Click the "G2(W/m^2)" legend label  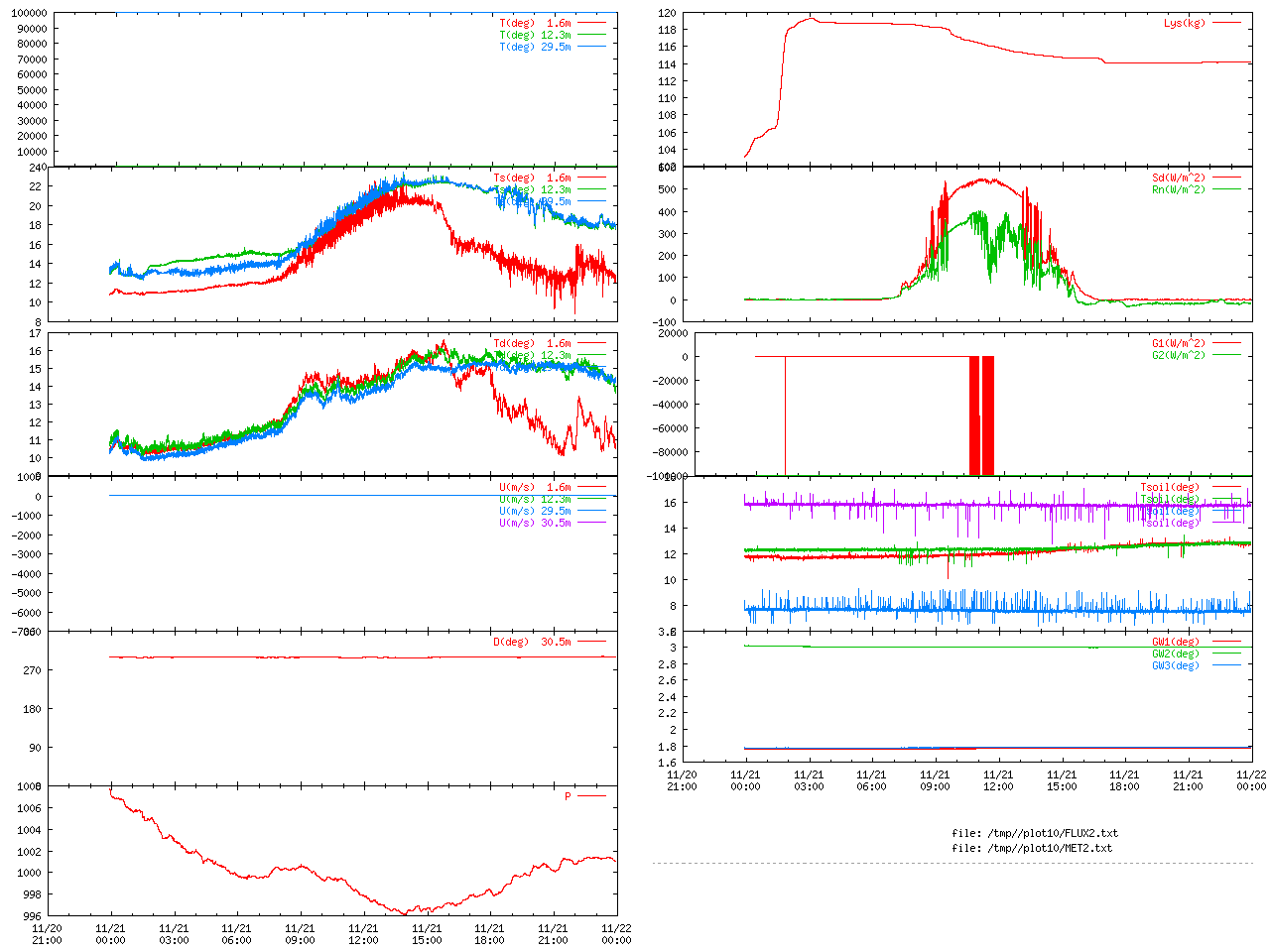(1179, 355)
